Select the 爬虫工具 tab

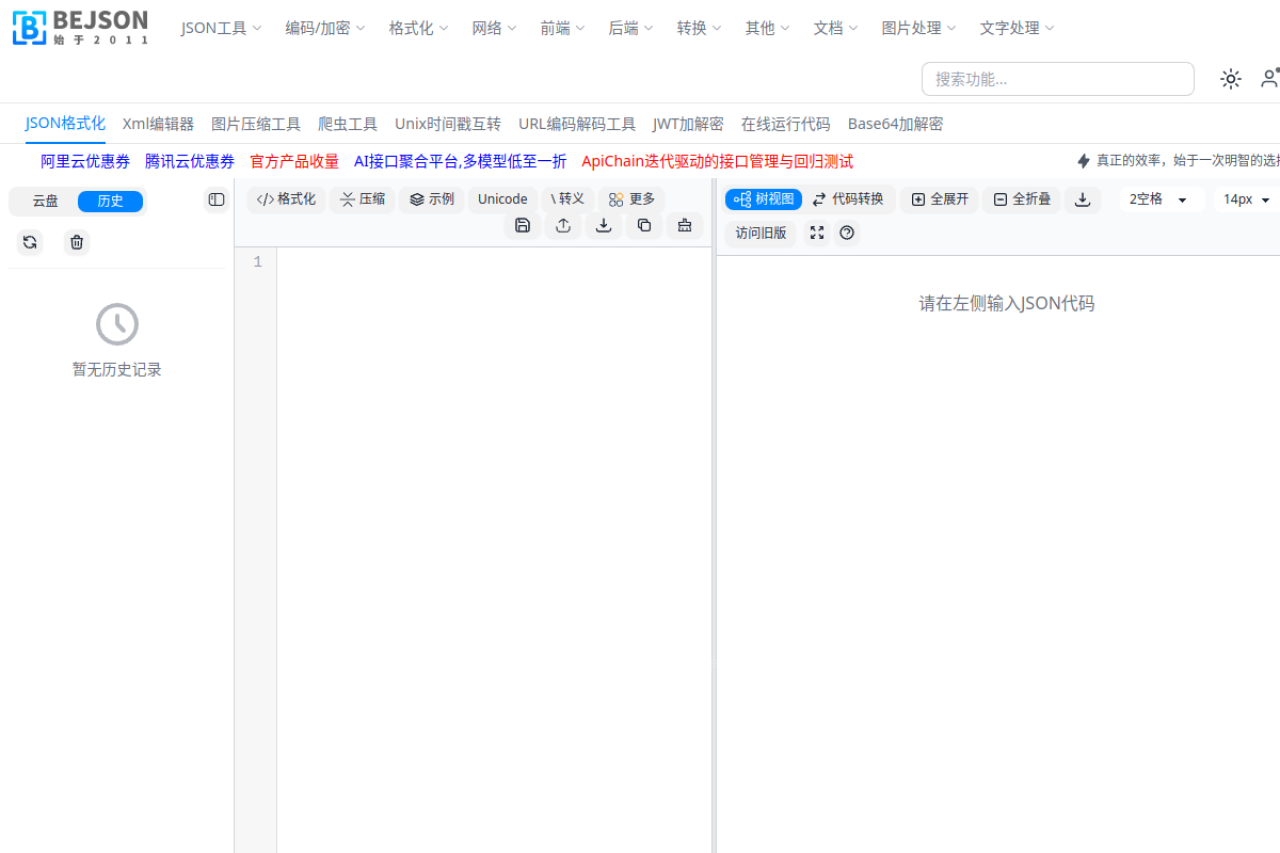[348, 124]
